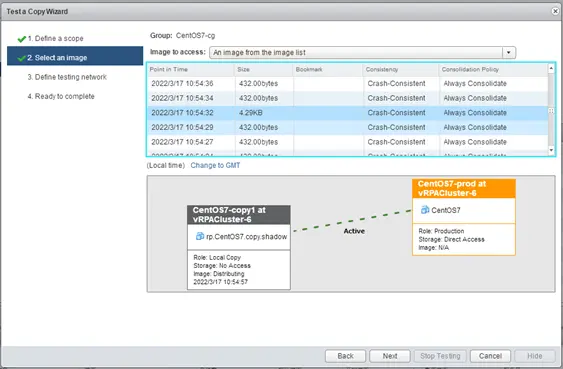This screenshot has width=563, height=369.
Task: Click green checkmark beside Select an image
Action: pyautogui.click(x=22, y=58)
